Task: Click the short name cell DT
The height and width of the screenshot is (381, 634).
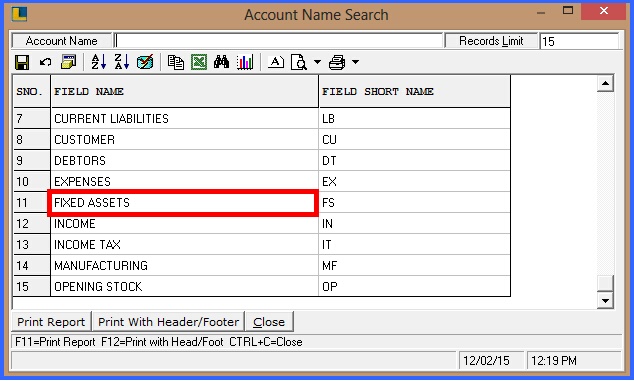Action: [x=414, y=161]
